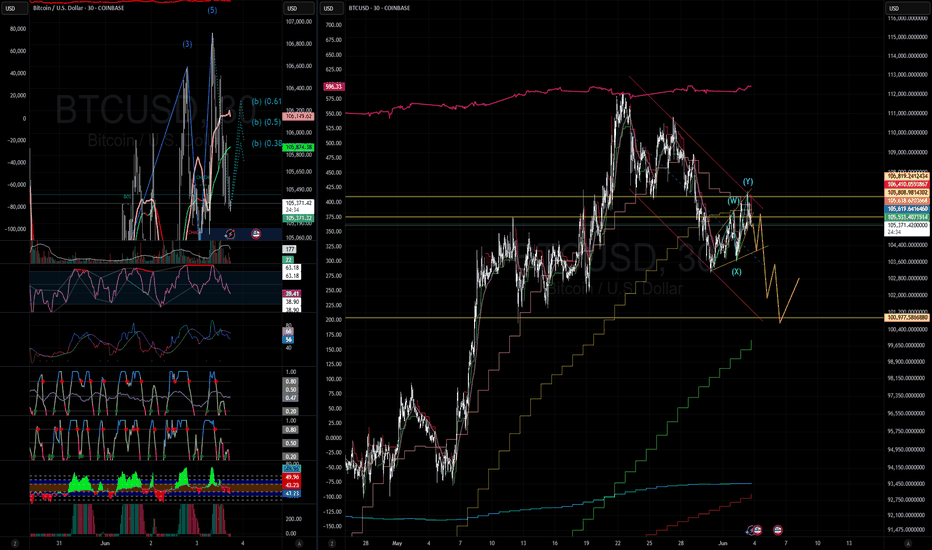Click the 106,410 red price label on right axis

tap(907, 184)
